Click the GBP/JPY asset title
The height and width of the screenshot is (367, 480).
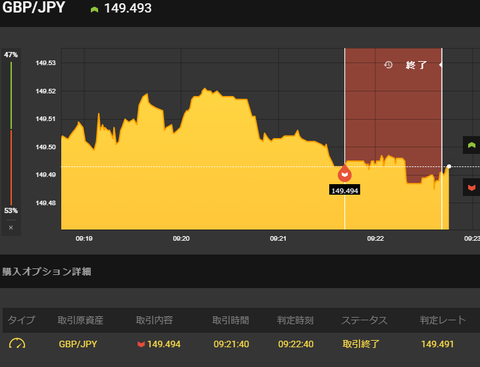tap(34, 7)
